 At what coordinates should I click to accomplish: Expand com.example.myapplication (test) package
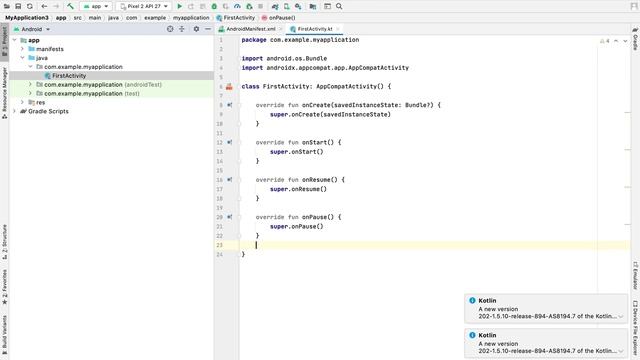tap(31, 93)
